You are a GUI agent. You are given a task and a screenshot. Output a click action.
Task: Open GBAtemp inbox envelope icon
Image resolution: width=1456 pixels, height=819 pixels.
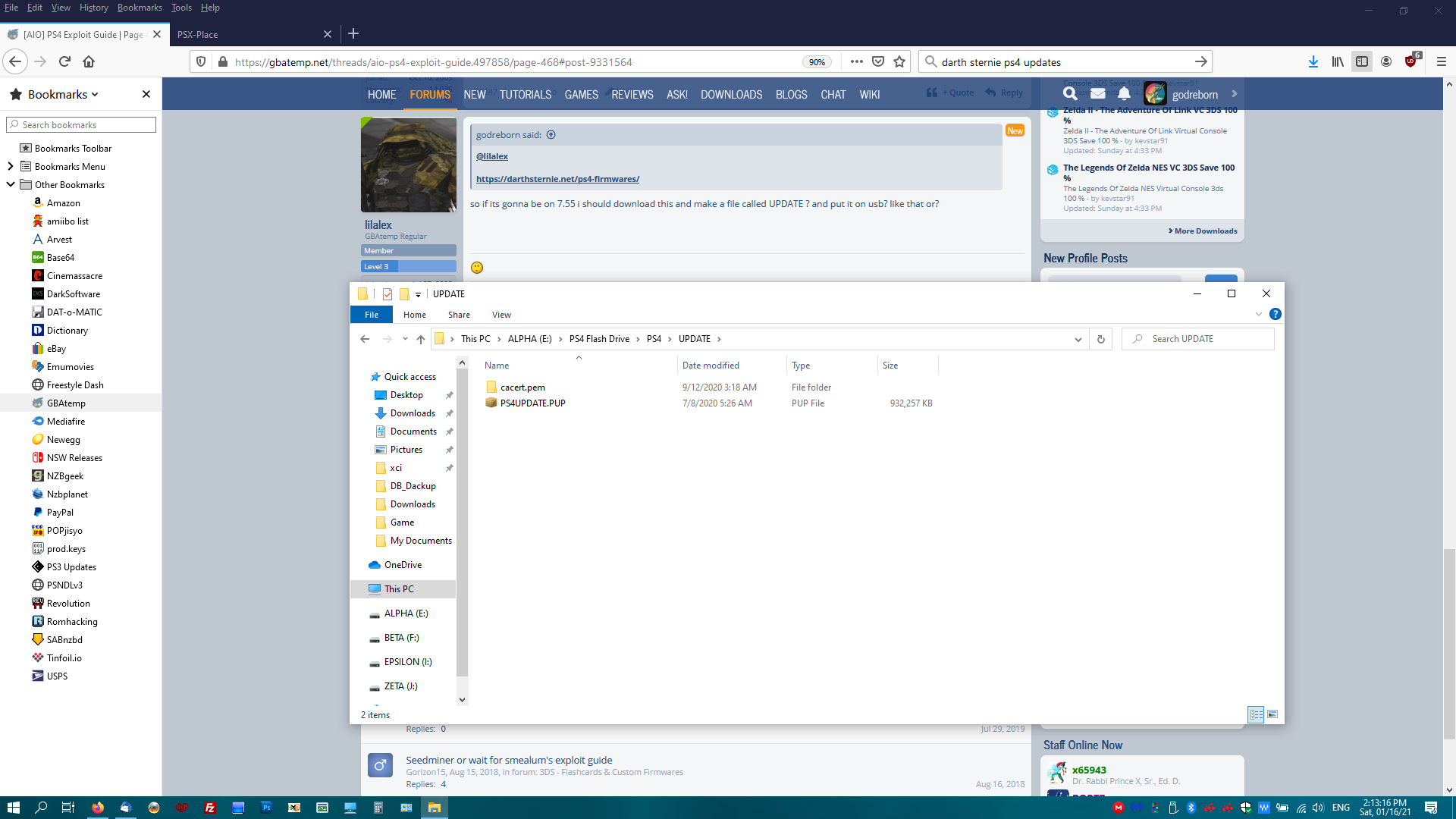click(x=1097, y=94)
